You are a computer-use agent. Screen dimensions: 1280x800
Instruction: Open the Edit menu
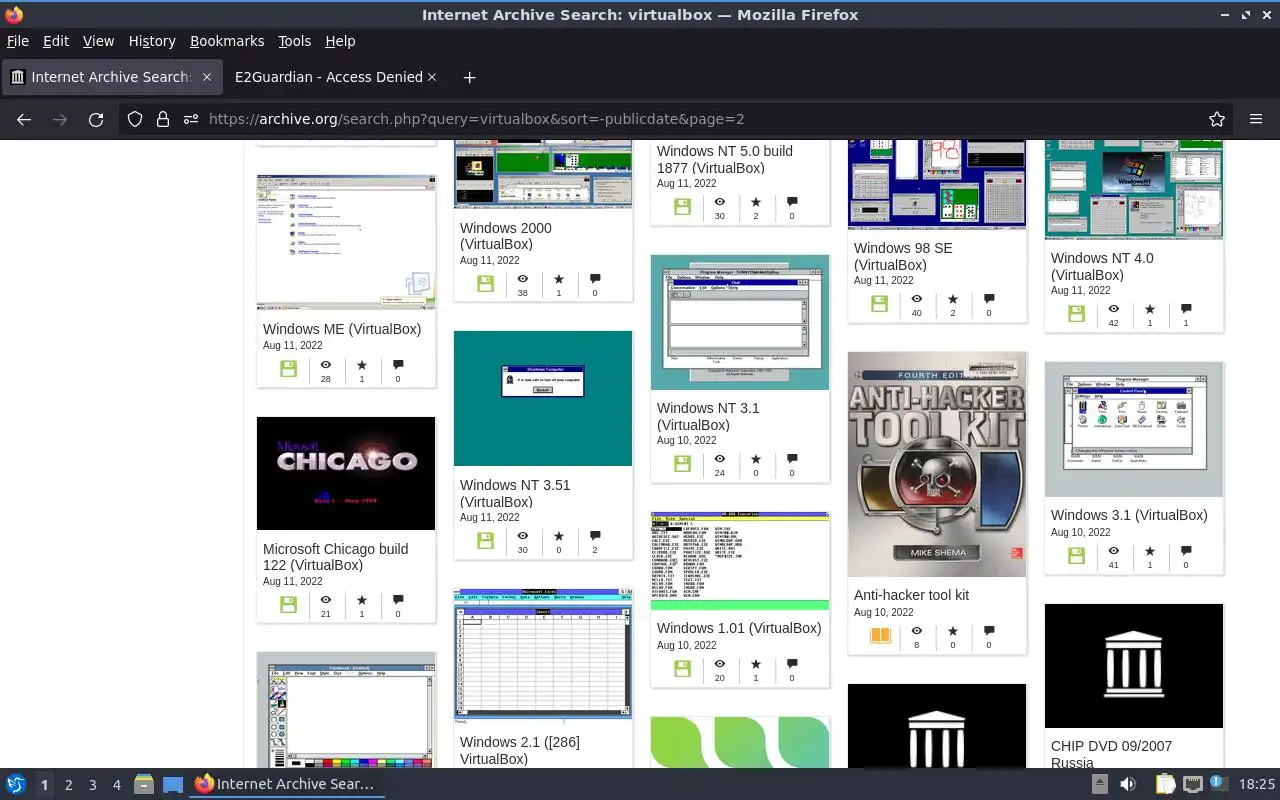coord(56,41)
